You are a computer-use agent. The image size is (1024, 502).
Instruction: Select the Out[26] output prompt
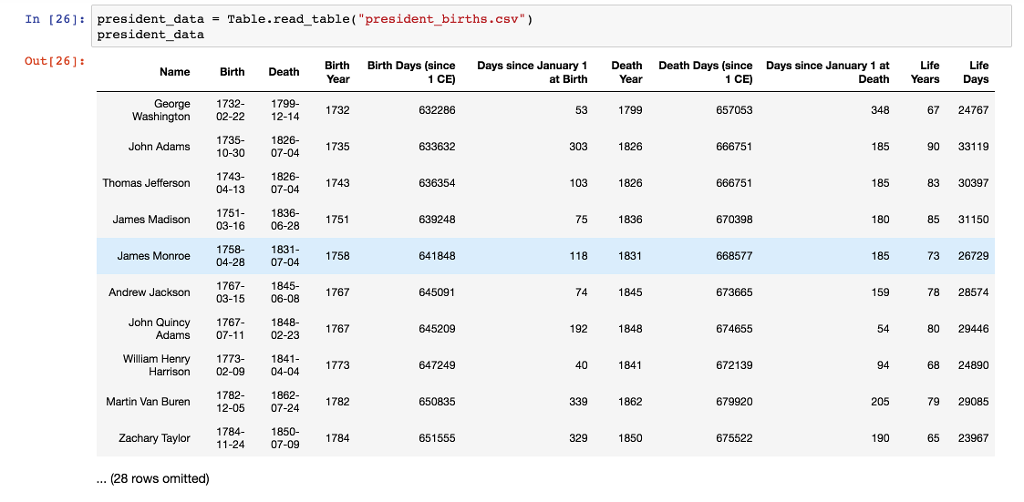[x=55, y=61]
